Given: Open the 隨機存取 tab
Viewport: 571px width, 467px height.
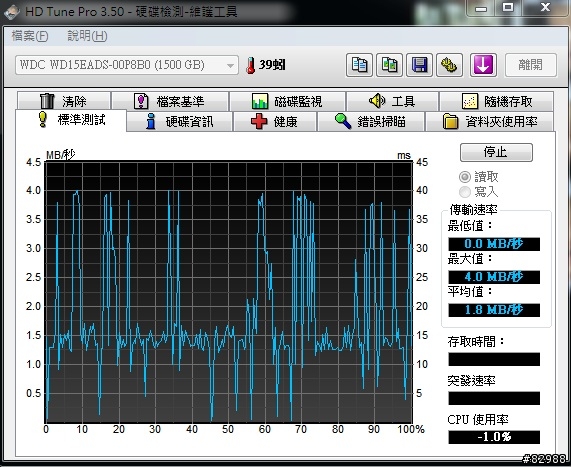Looking at the screenshot, I should click(497, 101).
